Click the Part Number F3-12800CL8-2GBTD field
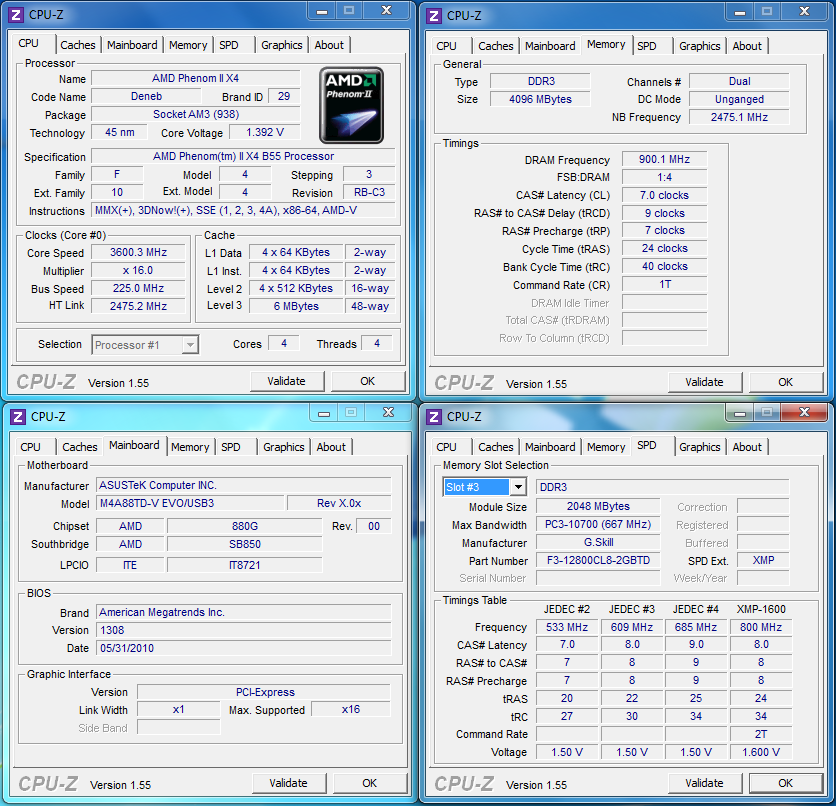 (598, 560)
